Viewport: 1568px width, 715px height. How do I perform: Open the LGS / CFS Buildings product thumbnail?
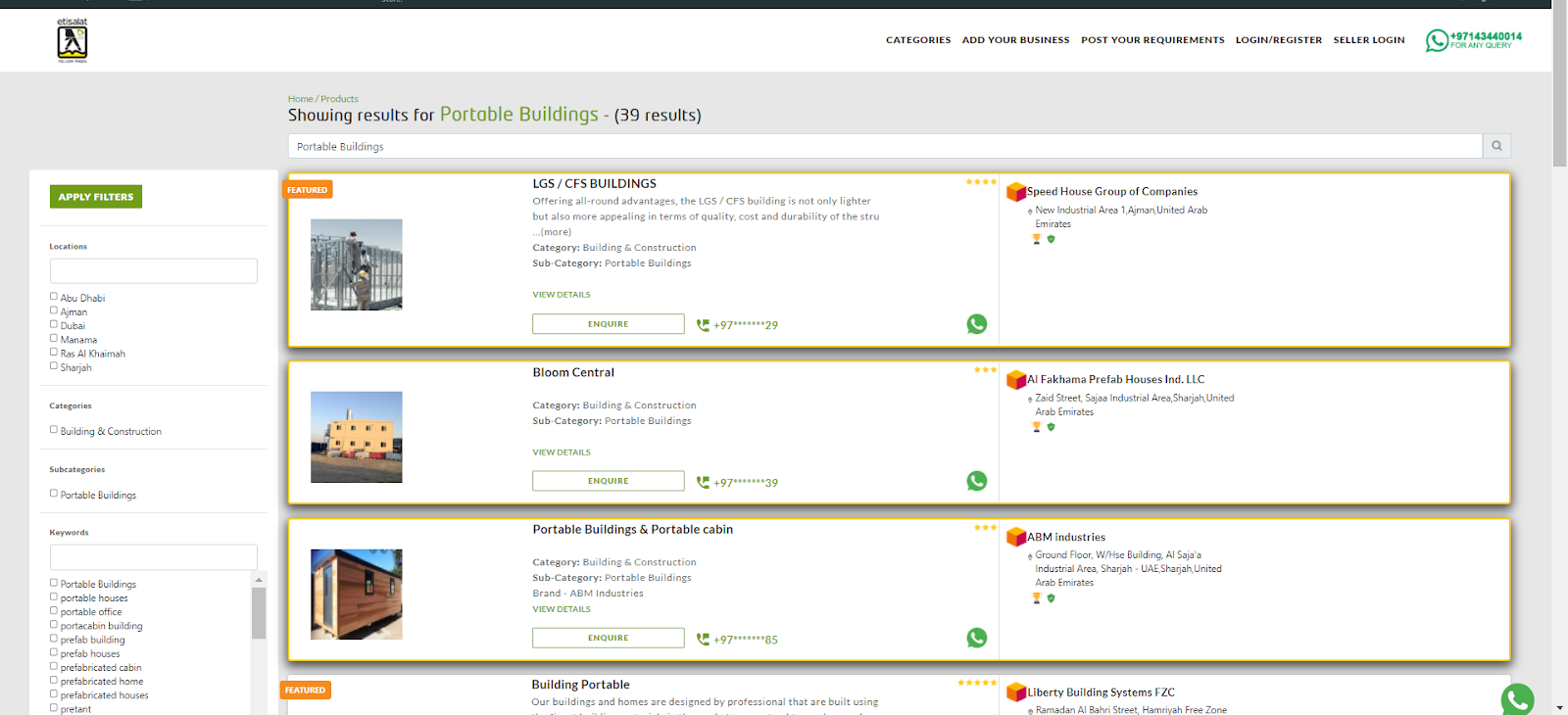pyautogui.click(x=357, y=264)
